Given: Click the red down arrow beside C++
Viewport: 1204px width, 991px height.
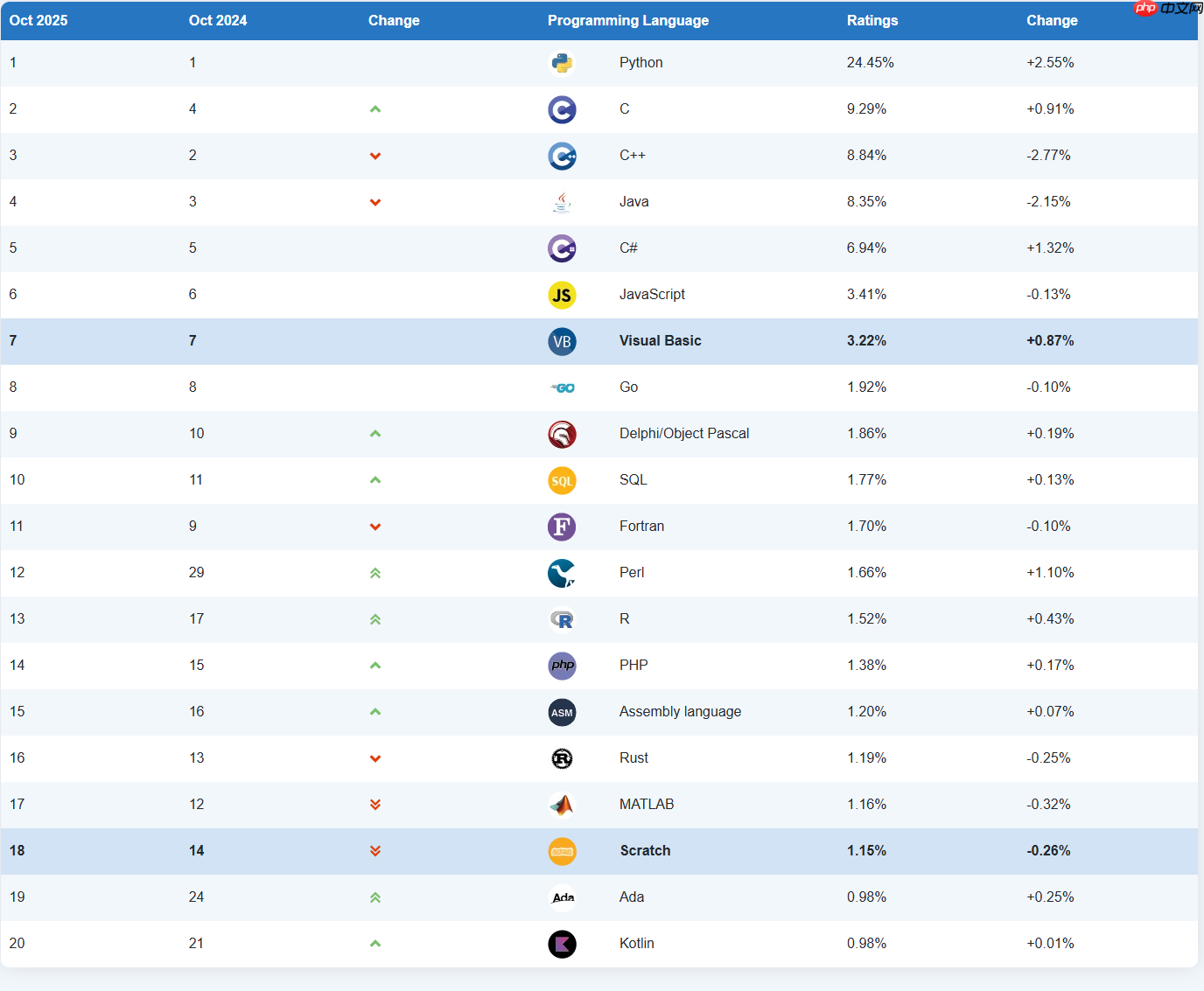Looking at the screenshot, I should (375, 156).
